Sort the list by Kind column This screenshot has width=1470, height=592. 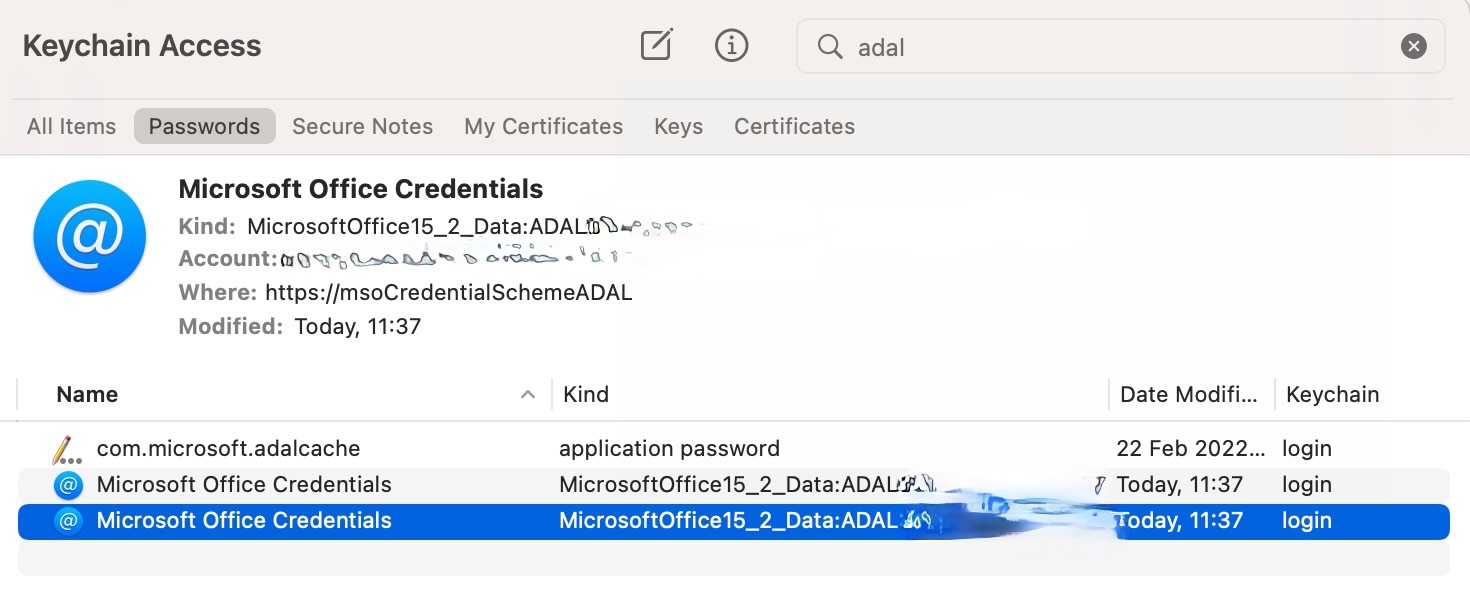pyautogui.click(x=586, y=395)
